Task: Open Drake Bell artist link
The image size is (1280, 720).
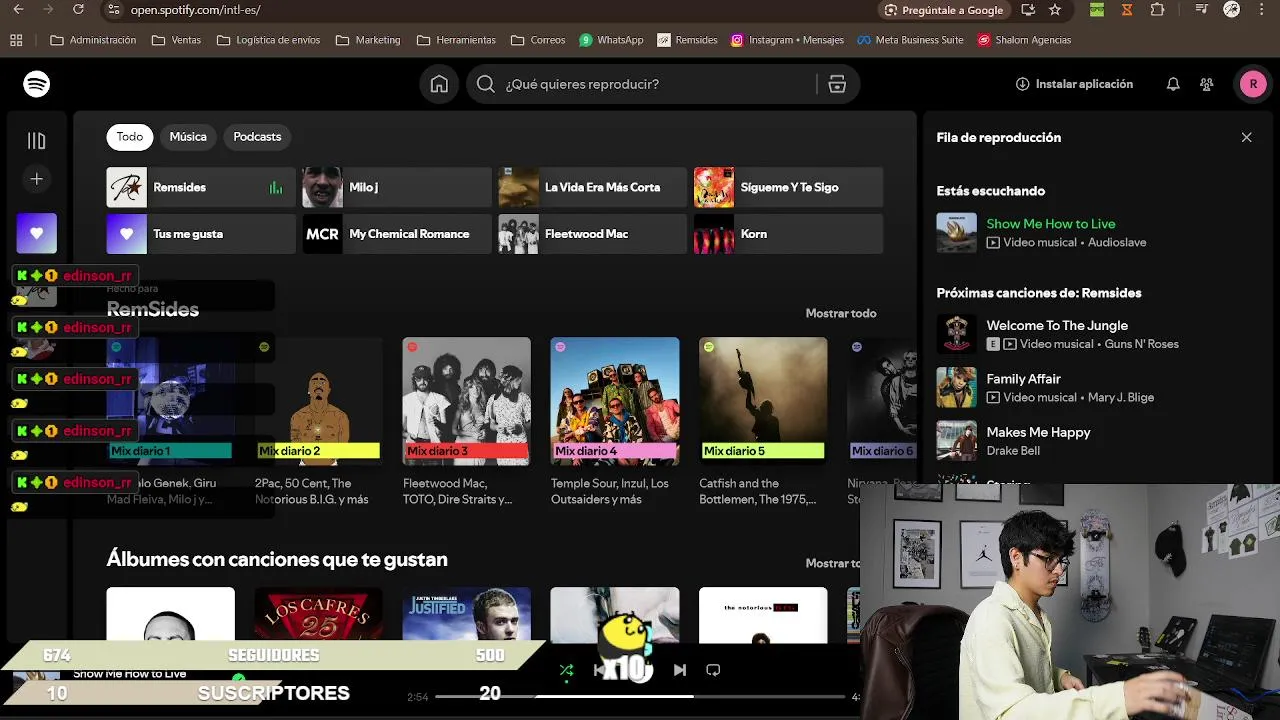Action: (x=1013, y=451)
